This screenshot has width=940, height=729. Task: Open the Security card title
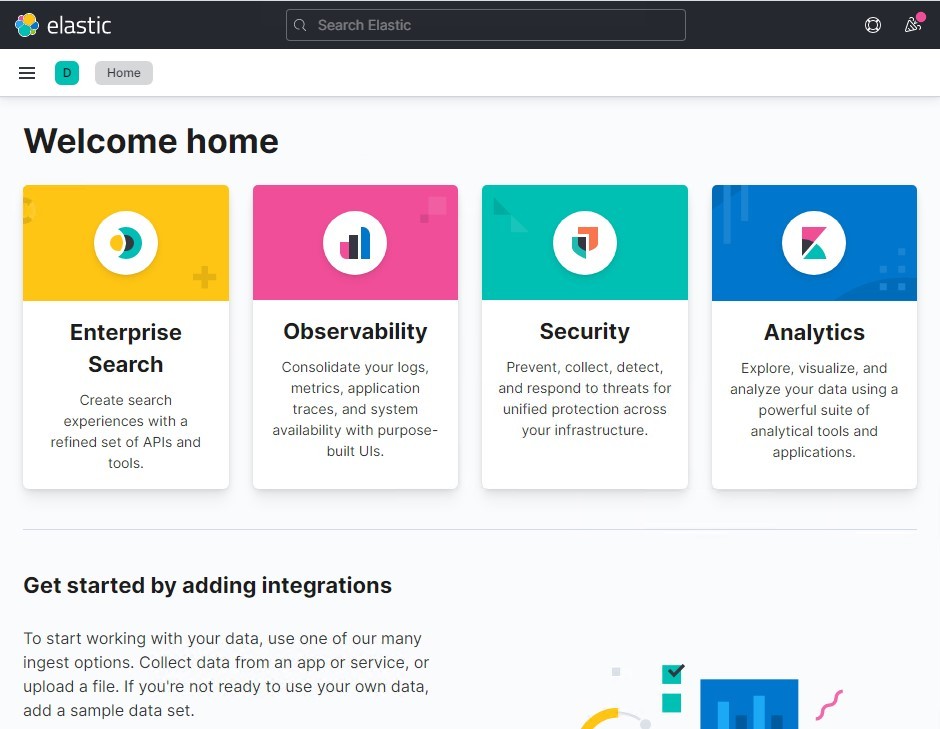click(x=585, y=332)
